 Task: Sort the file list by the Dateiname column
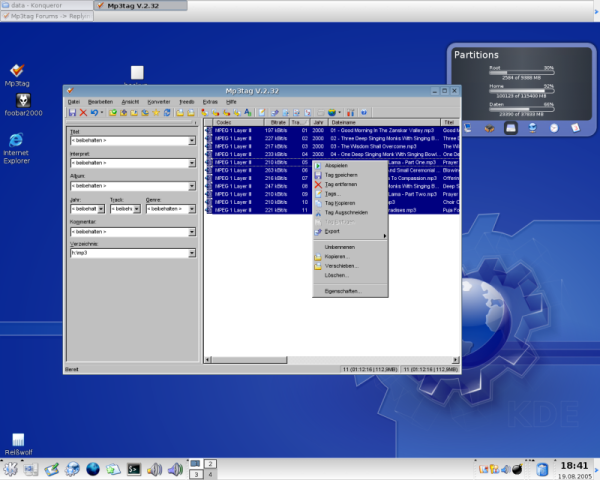(384, 122)
